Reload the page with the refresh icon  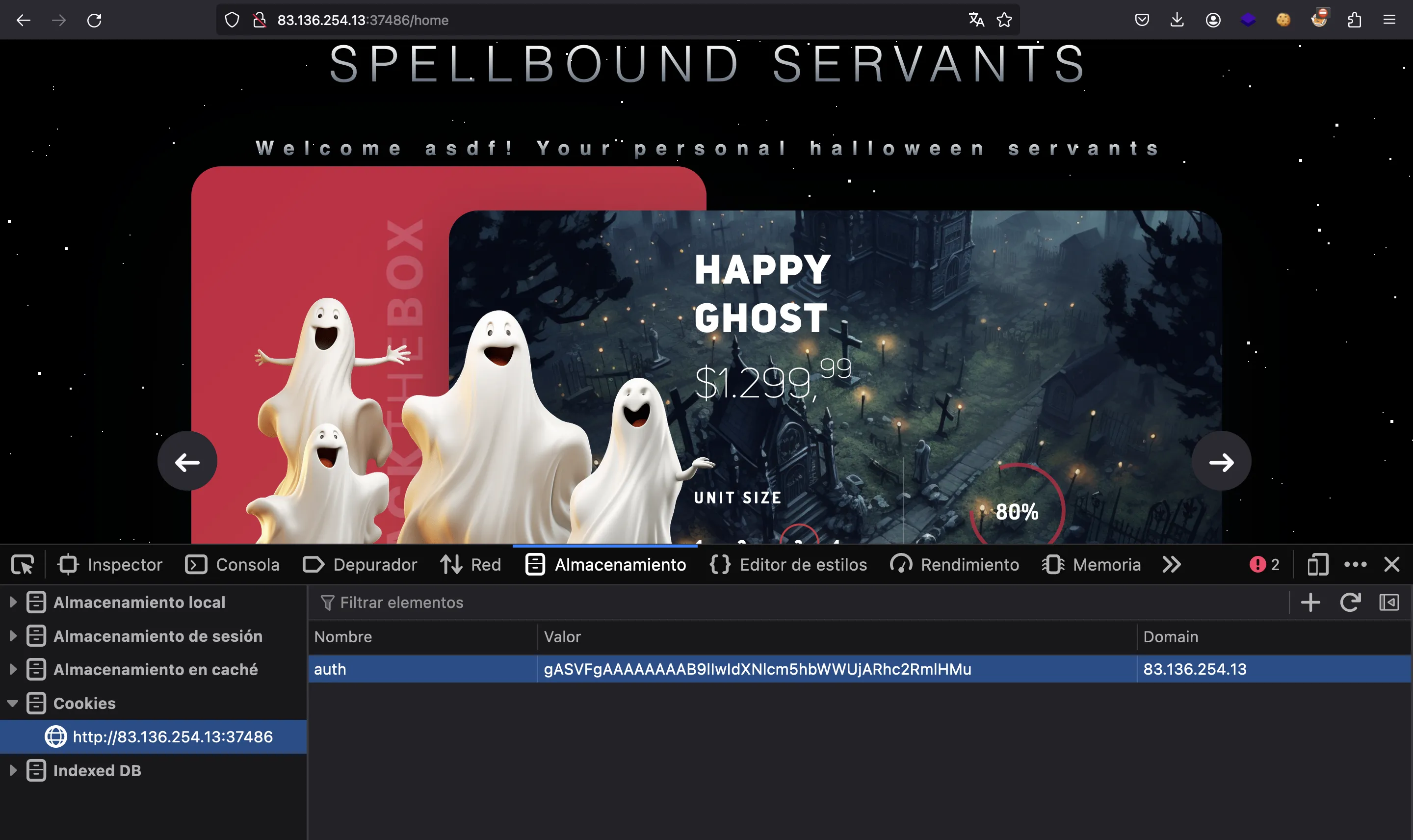(95, 21)
